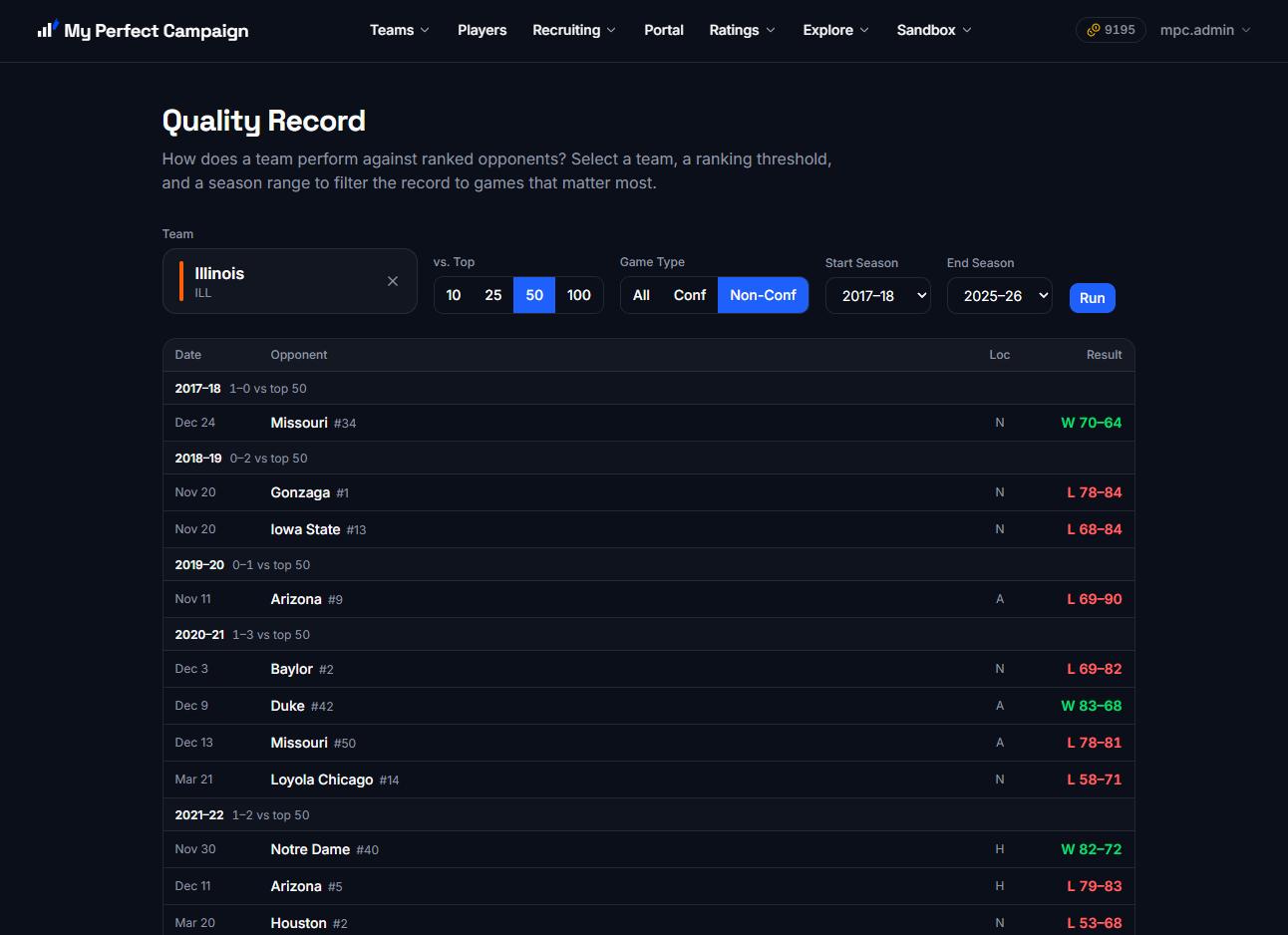
Task: Click the 2020–21 season header row
Action: click(x=649, y=634)
